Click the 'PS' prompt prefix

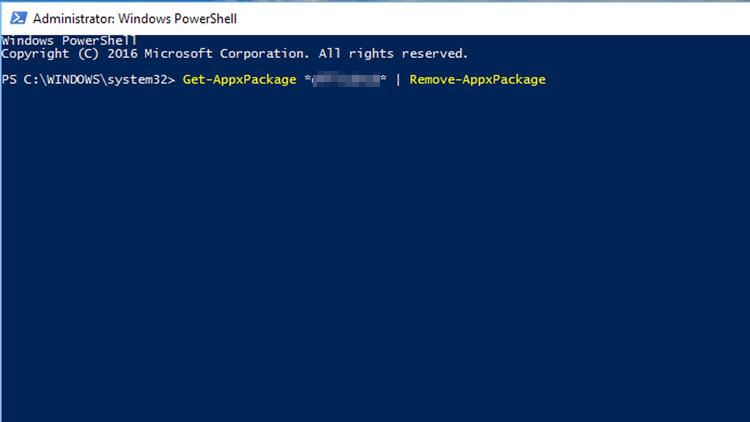point(9,79)
